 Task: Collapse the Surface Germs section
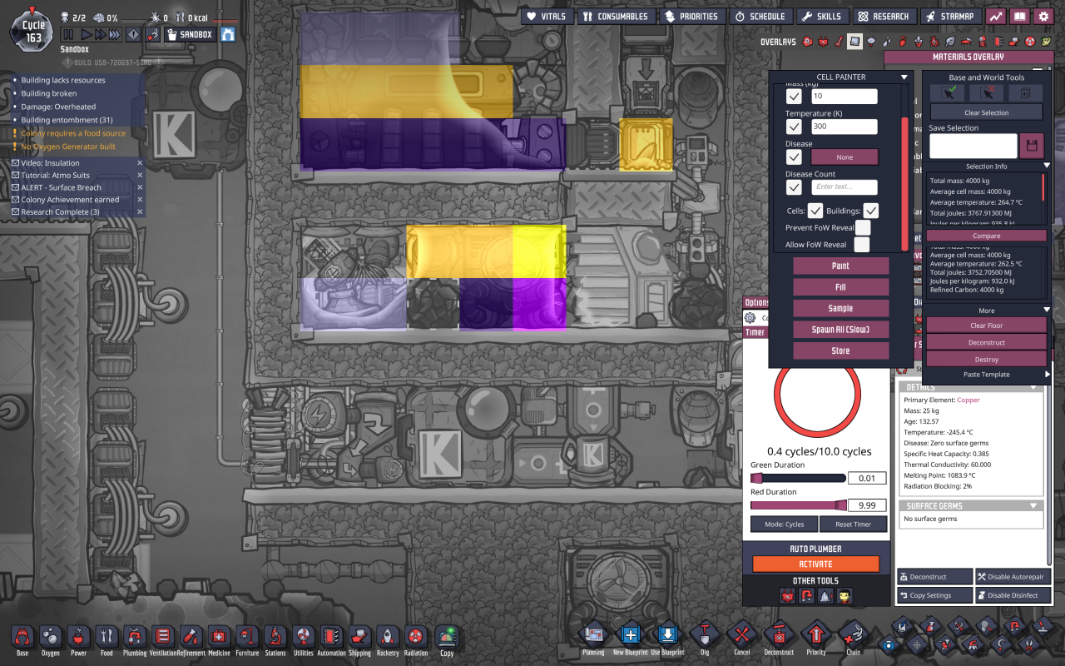[x=1033, y=506]
